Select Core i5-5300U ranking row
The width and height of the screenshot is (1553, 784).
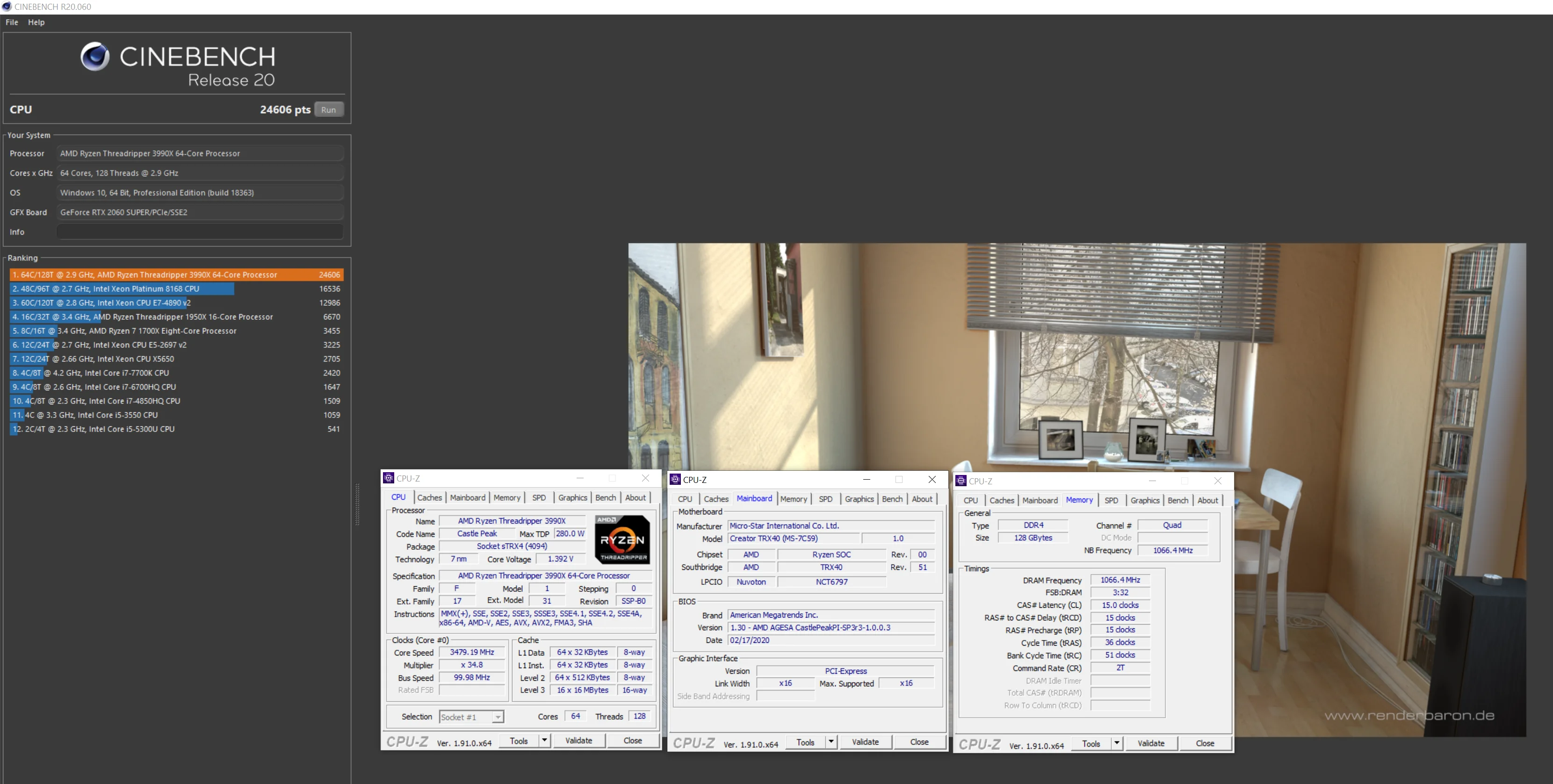point(177,429)
